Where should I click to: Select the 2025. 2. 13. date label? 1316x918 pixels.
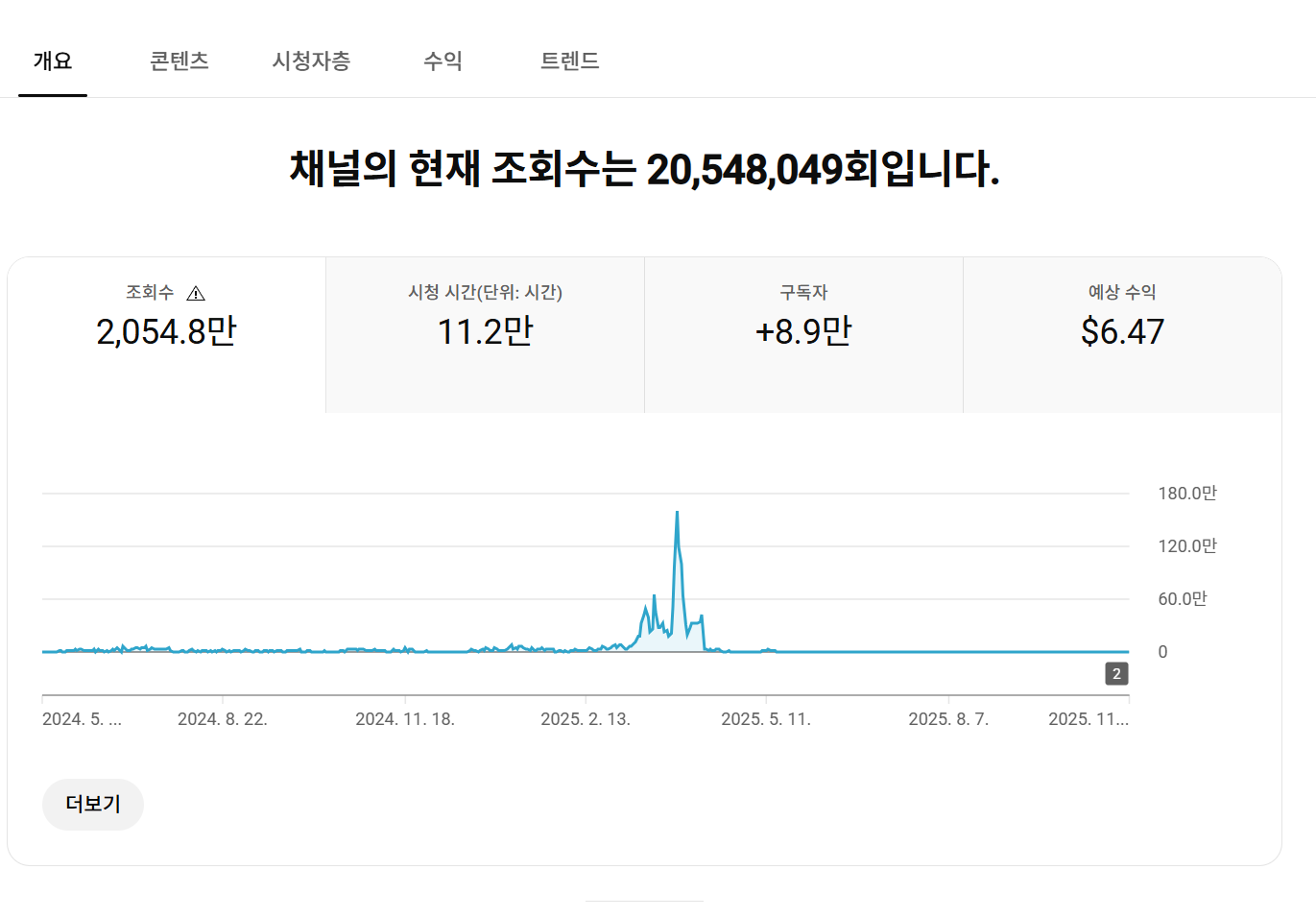pyautogui.click(x=586, y=719)
